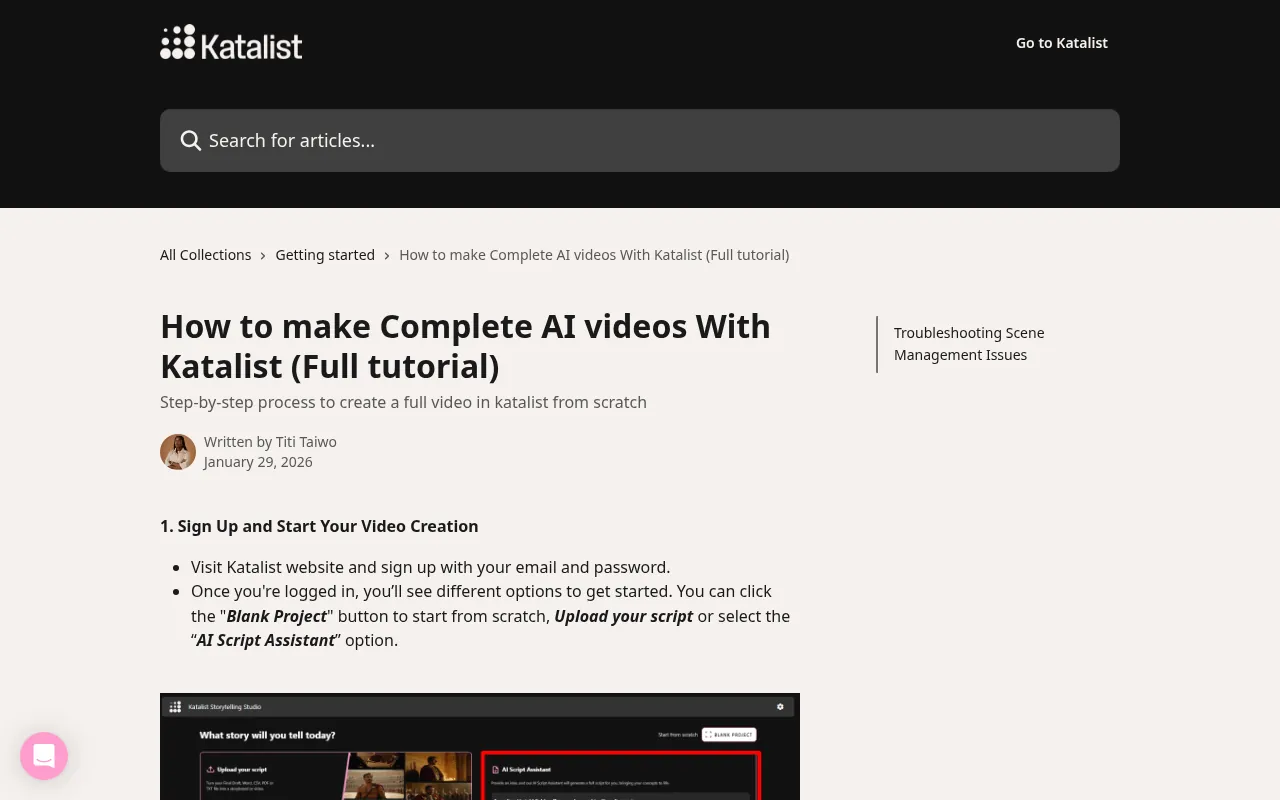Click the bold Upload your script text

(x=624, y=616)
